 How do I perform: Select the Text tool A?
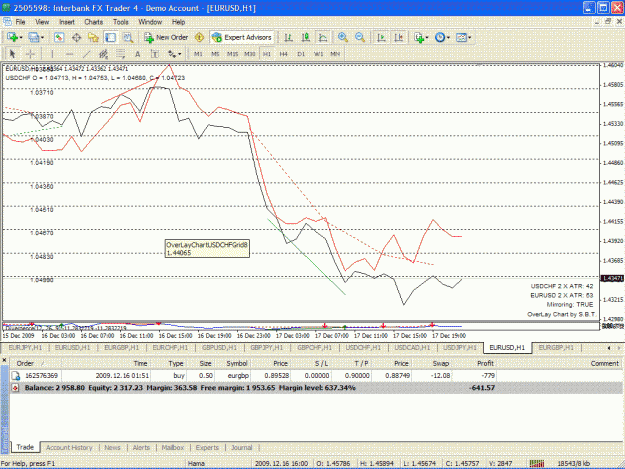(138, 54)
